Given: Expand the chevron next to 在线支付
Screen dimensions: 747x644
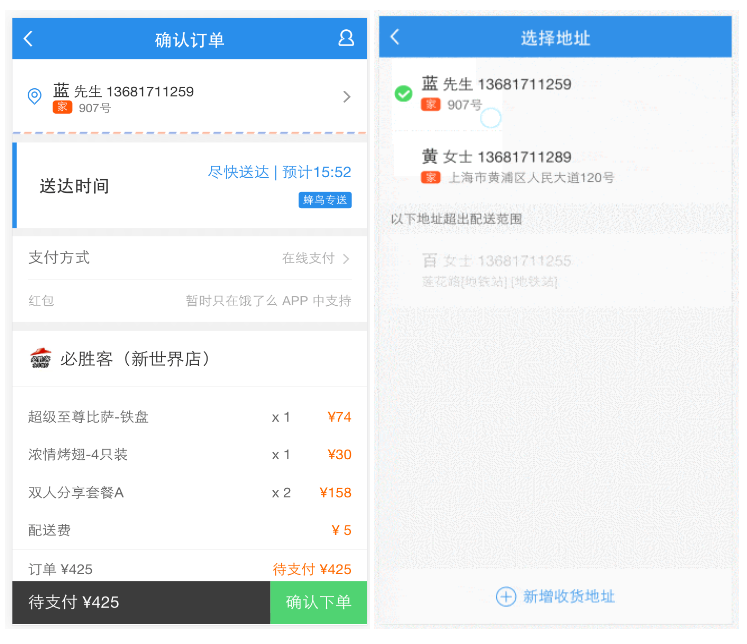Looking at the screenshot, I should [346, 259].
